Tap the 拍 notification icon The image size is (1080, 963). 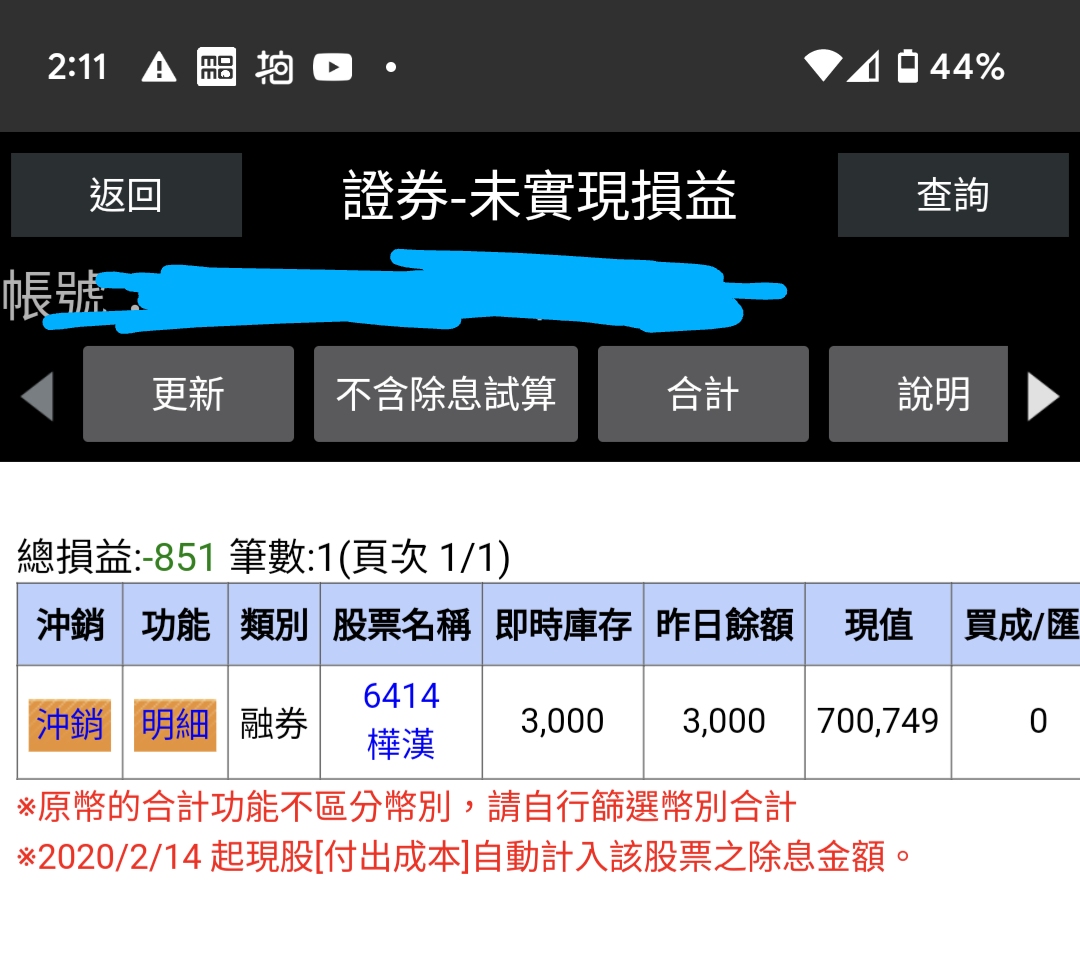274,67
